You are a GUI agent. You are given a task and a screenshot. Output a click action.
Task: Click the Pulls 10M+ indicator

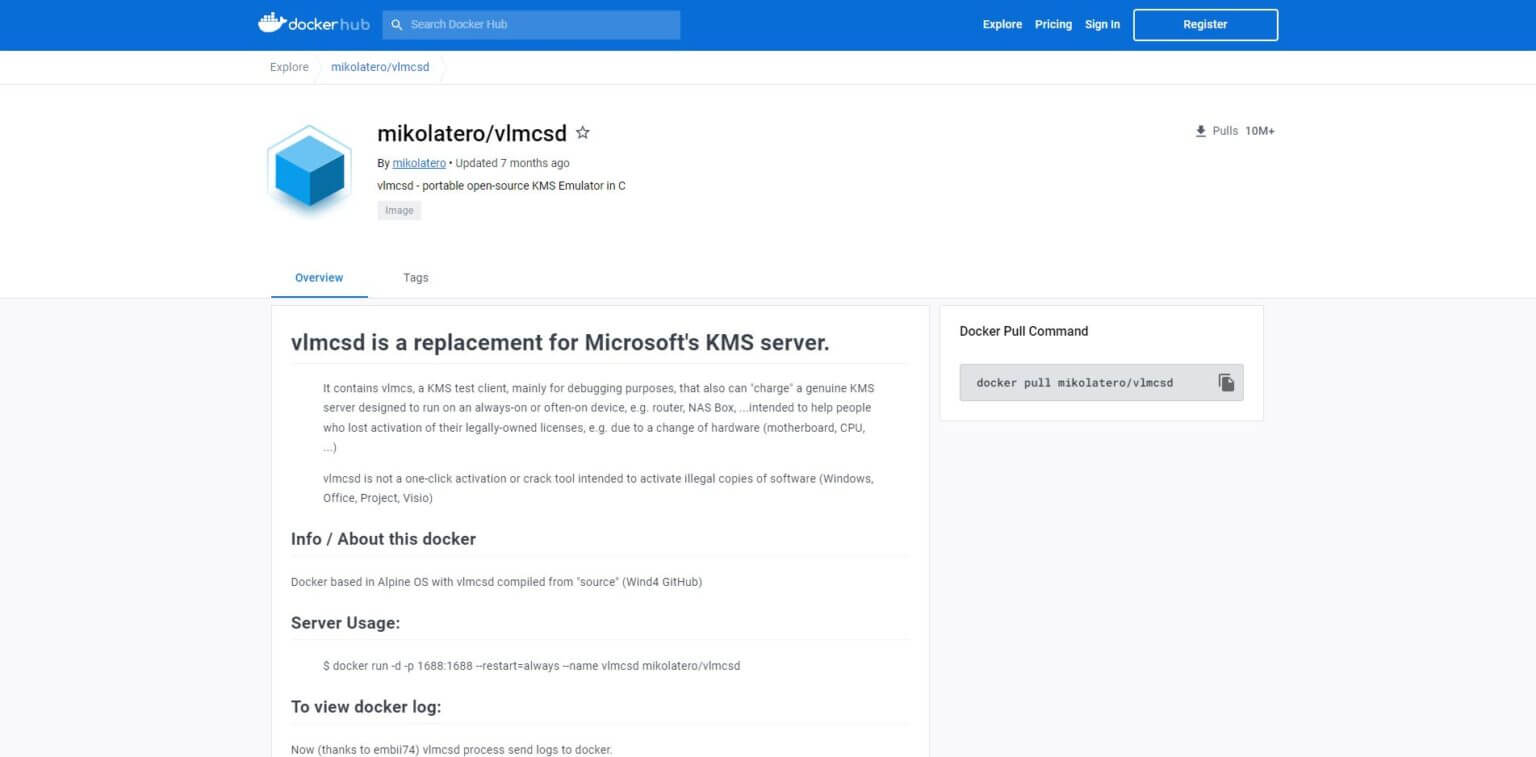[x=1237, y=130]
